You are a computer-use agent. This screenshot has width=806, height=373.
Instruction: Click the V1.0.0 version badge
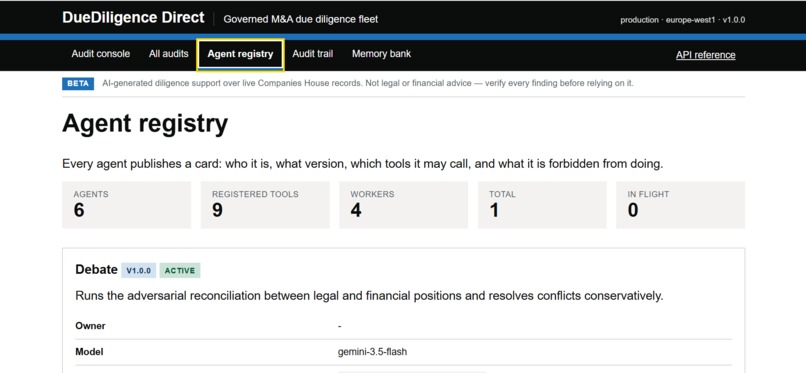click(x=139, y=271)
